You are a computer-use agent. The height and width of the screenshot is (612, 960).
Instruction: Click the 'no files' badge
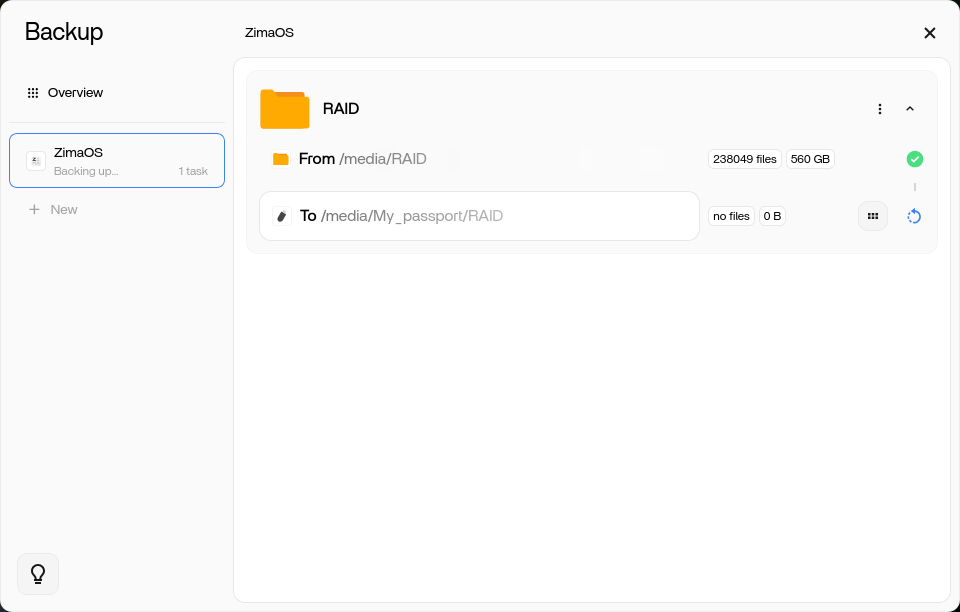732,216
